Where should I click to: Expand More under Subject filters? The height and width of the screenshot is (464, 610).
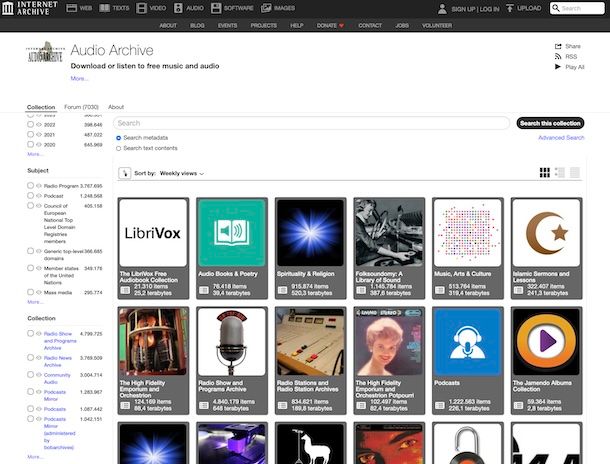(x=35, y=302)
